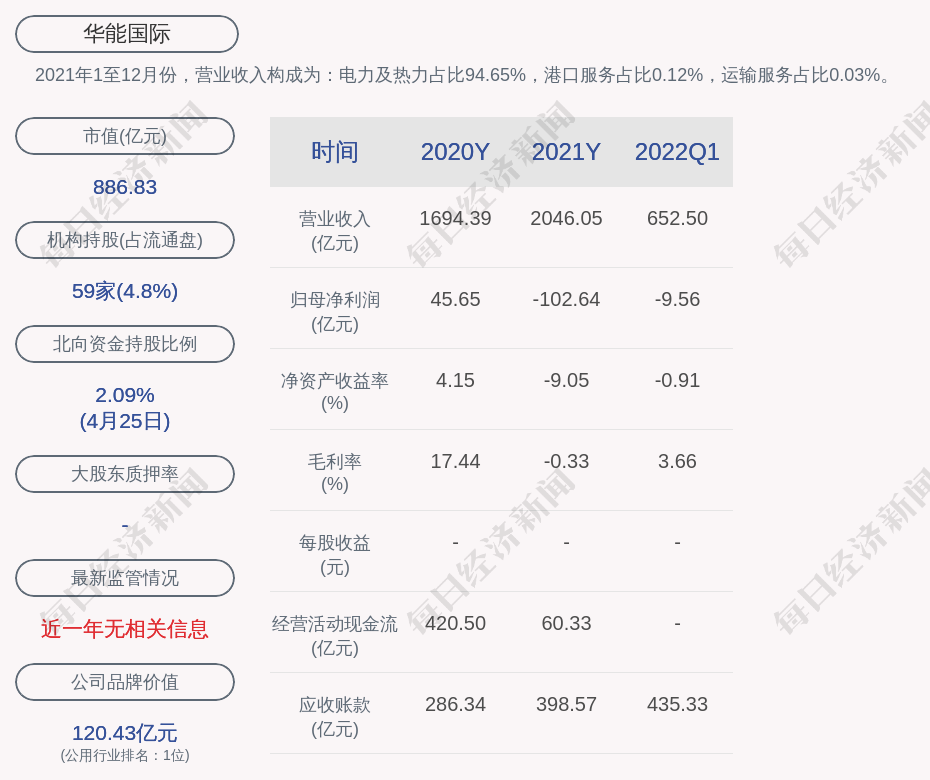
Task: Click the 2020Y column header
Action: pyautogui.click(x=456, y=152)
